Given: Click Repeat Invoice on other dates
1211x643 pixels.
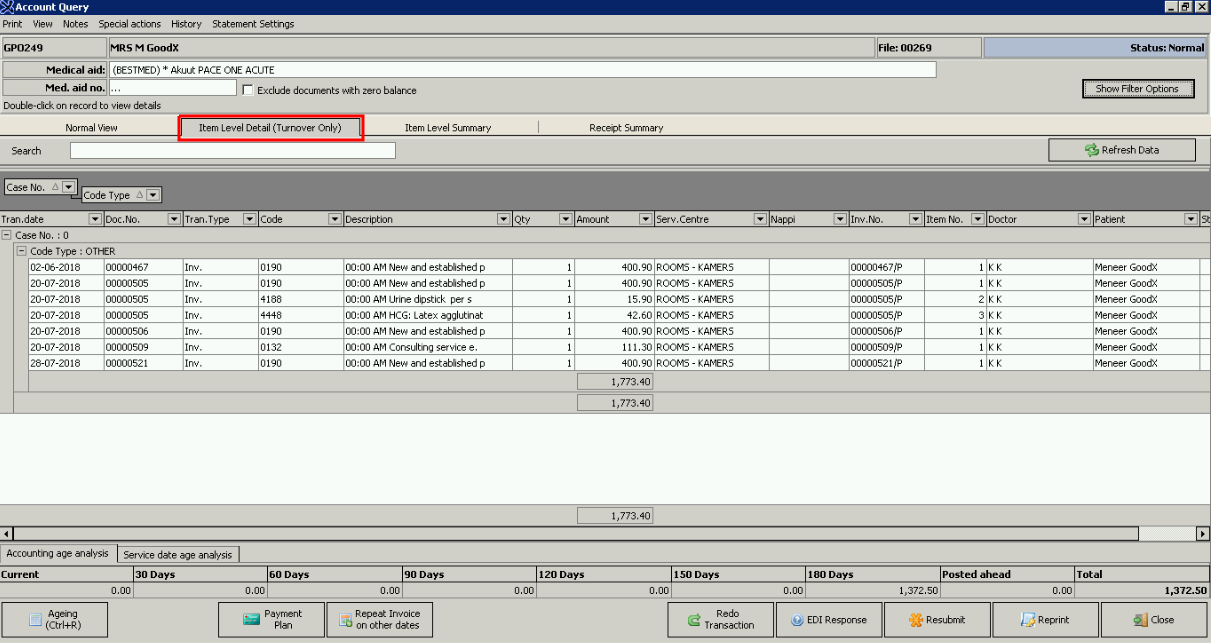Looking at the screenshot, I should click(x=378, y=619).
